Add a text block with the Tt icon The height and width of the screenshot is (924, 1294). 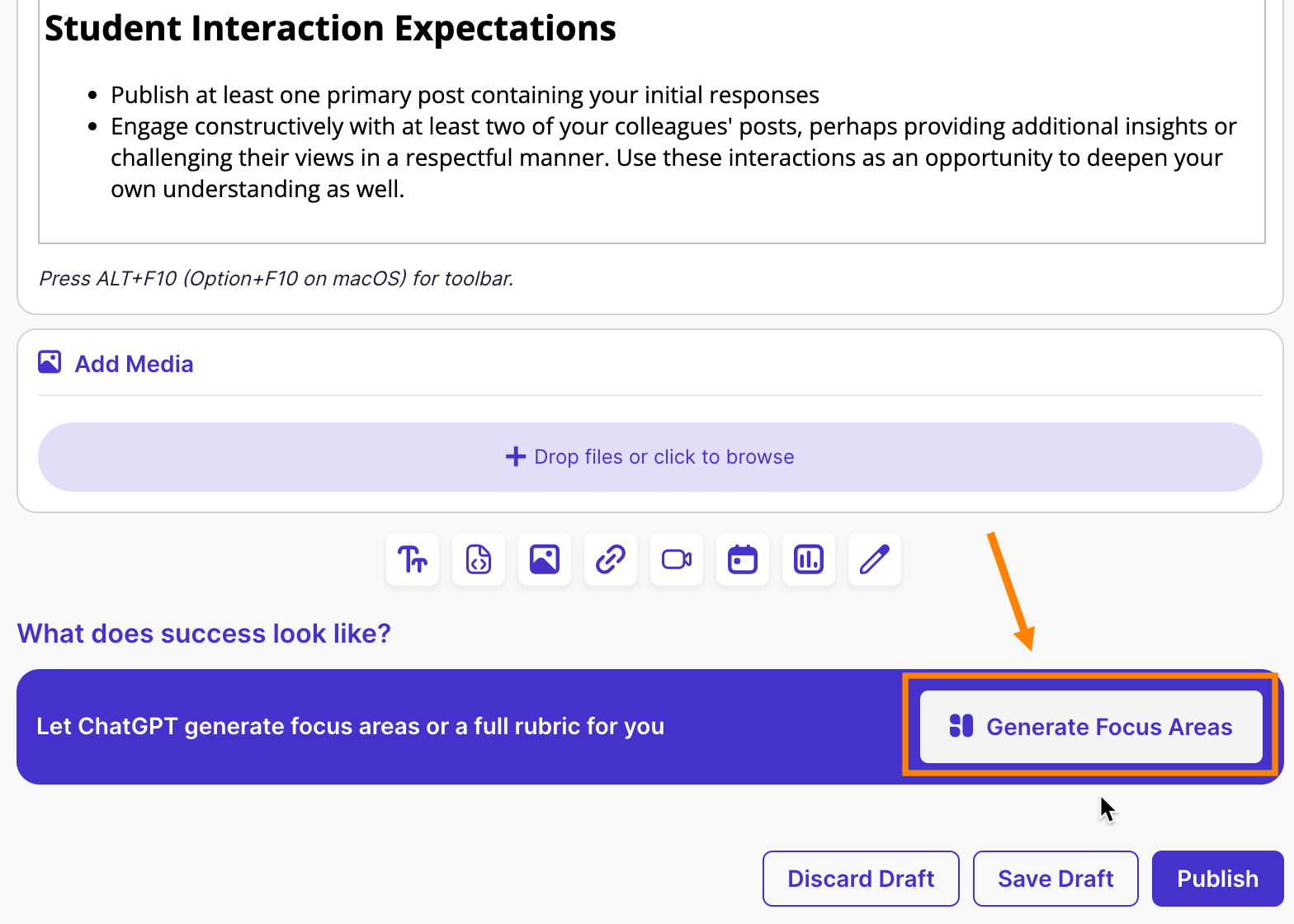[413, 559]
